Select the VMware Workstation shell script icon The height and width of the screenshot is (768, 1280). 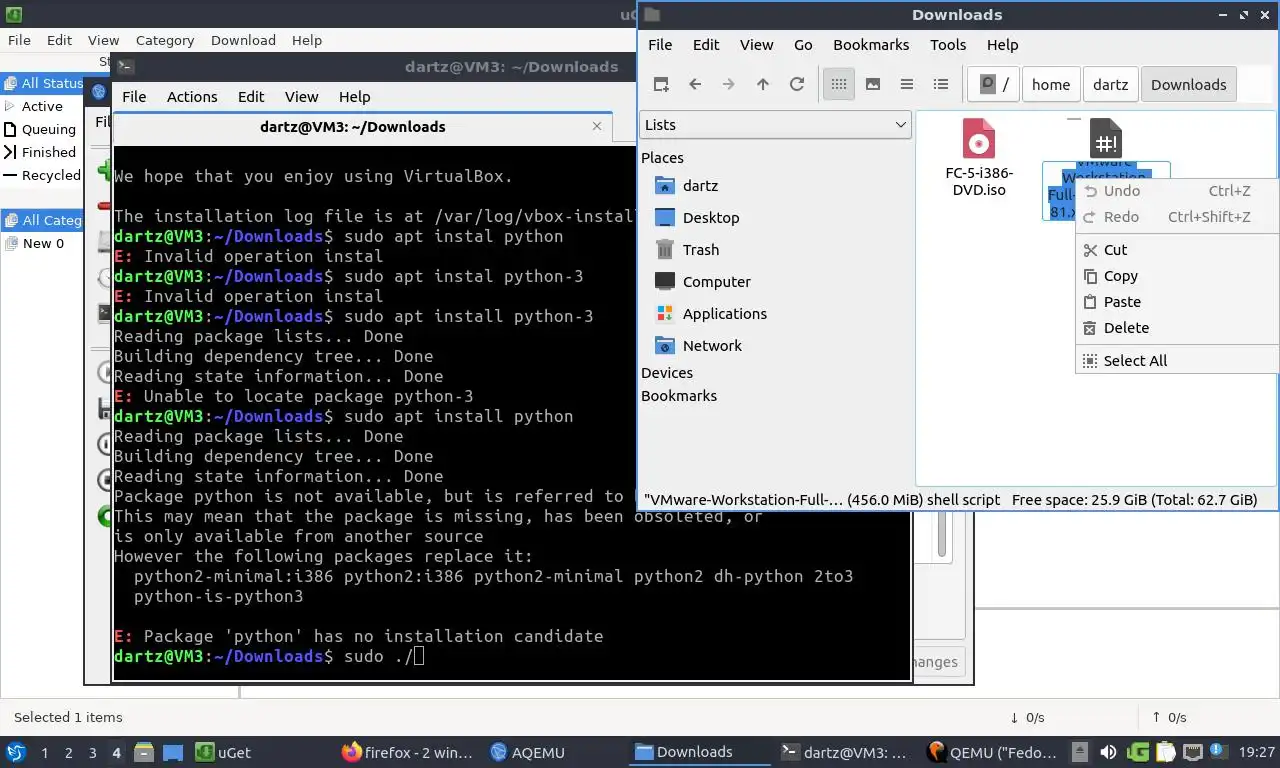[1106, 138]
